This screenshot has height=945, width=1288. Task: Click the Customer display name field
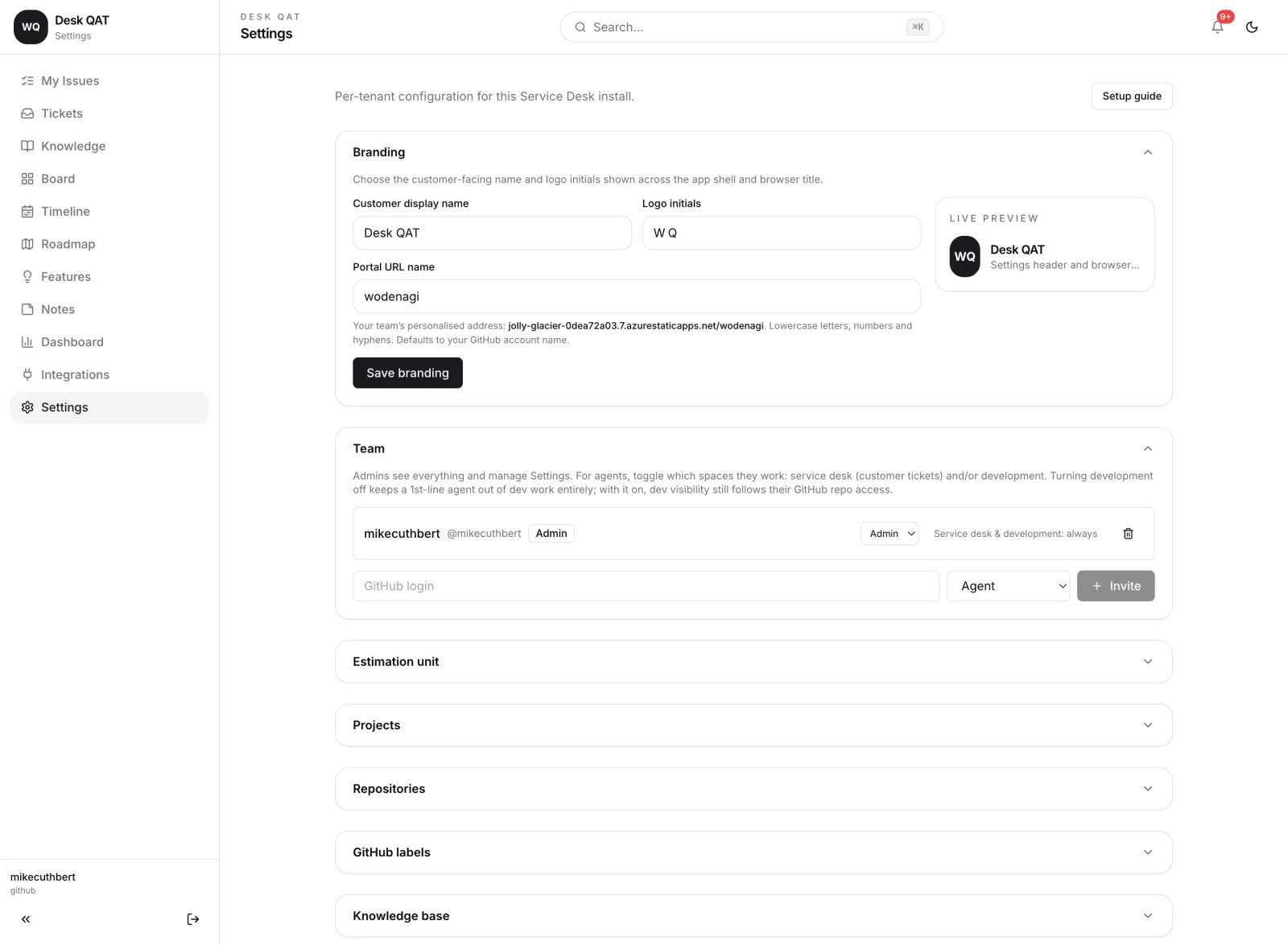tap(492, 233)
